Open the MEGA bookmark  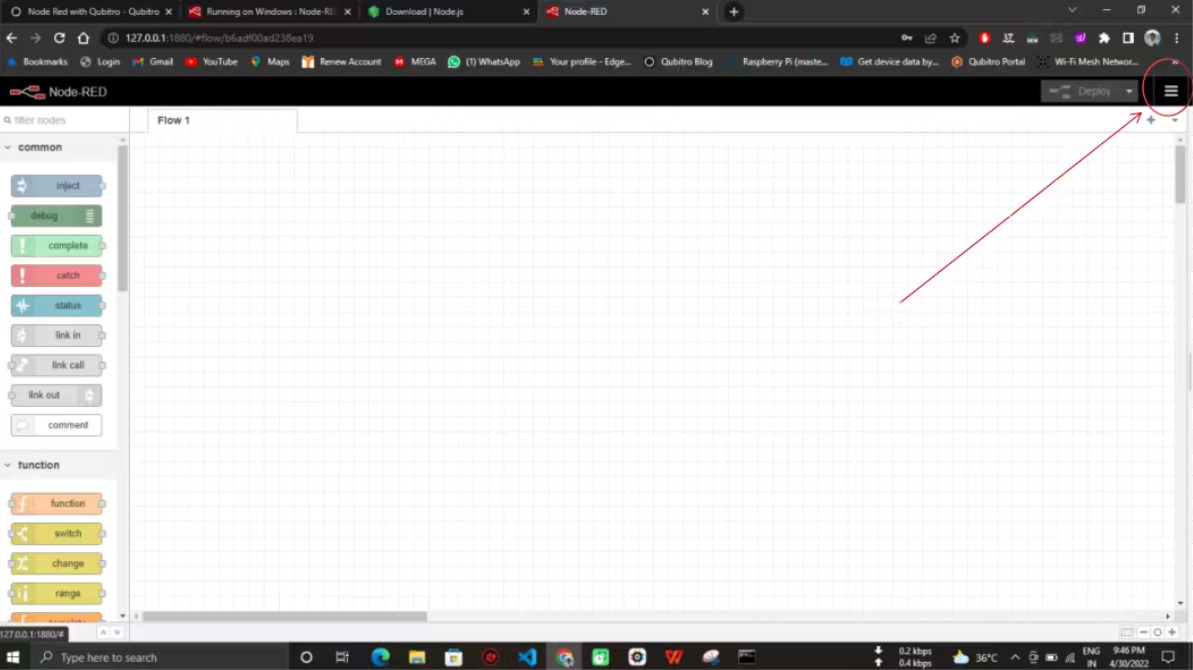(415, 62)
